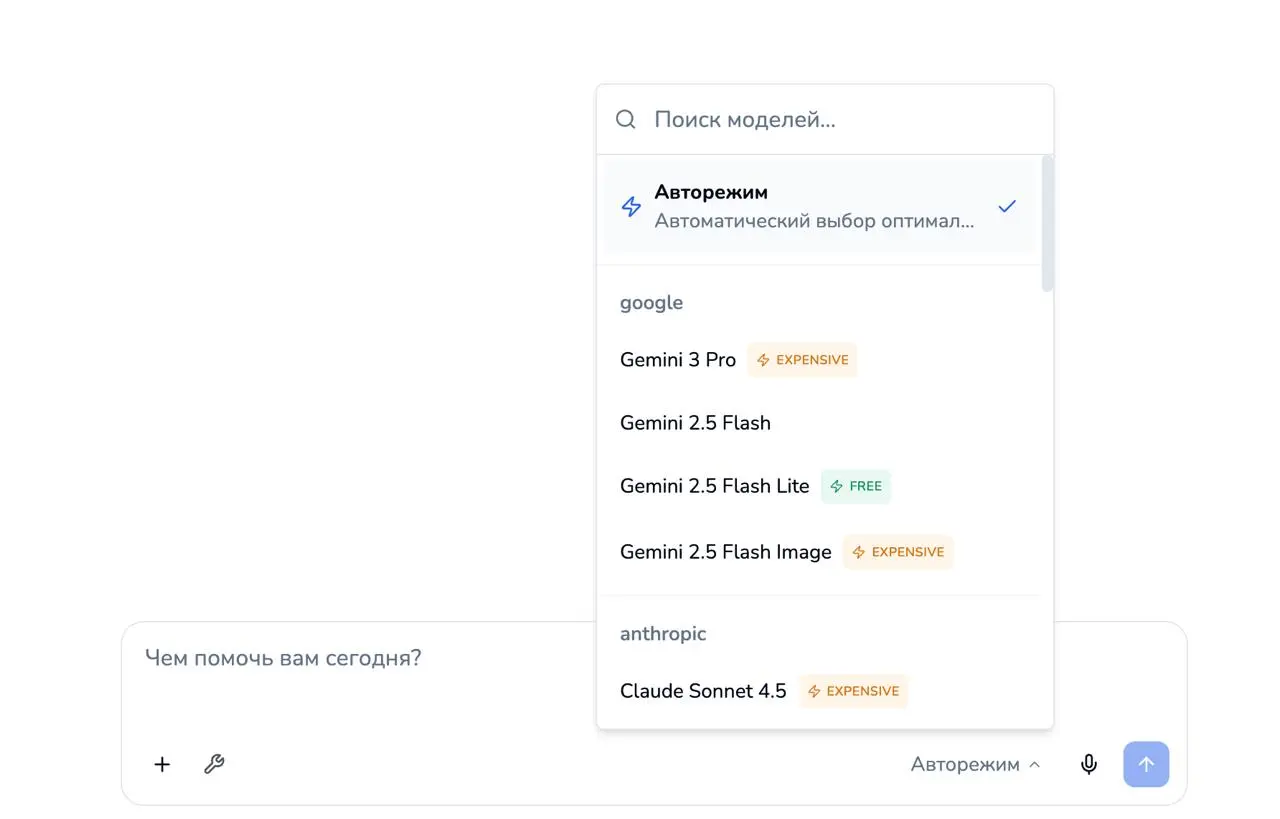Send message with the blue arrow button

[1146, 764]
